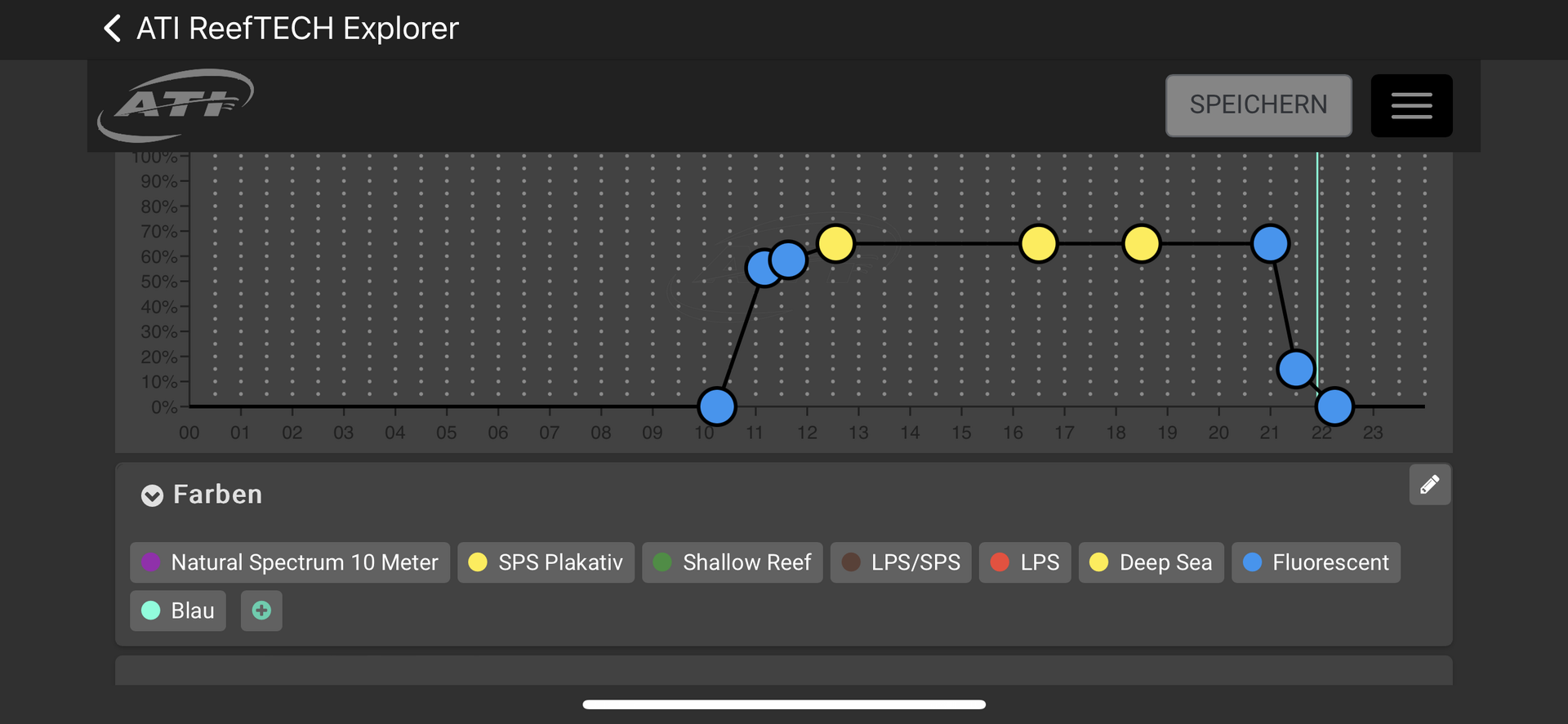Click the first yellow point on the curve
Screen dimensions: 1568x724
click(x=835, y=243)
